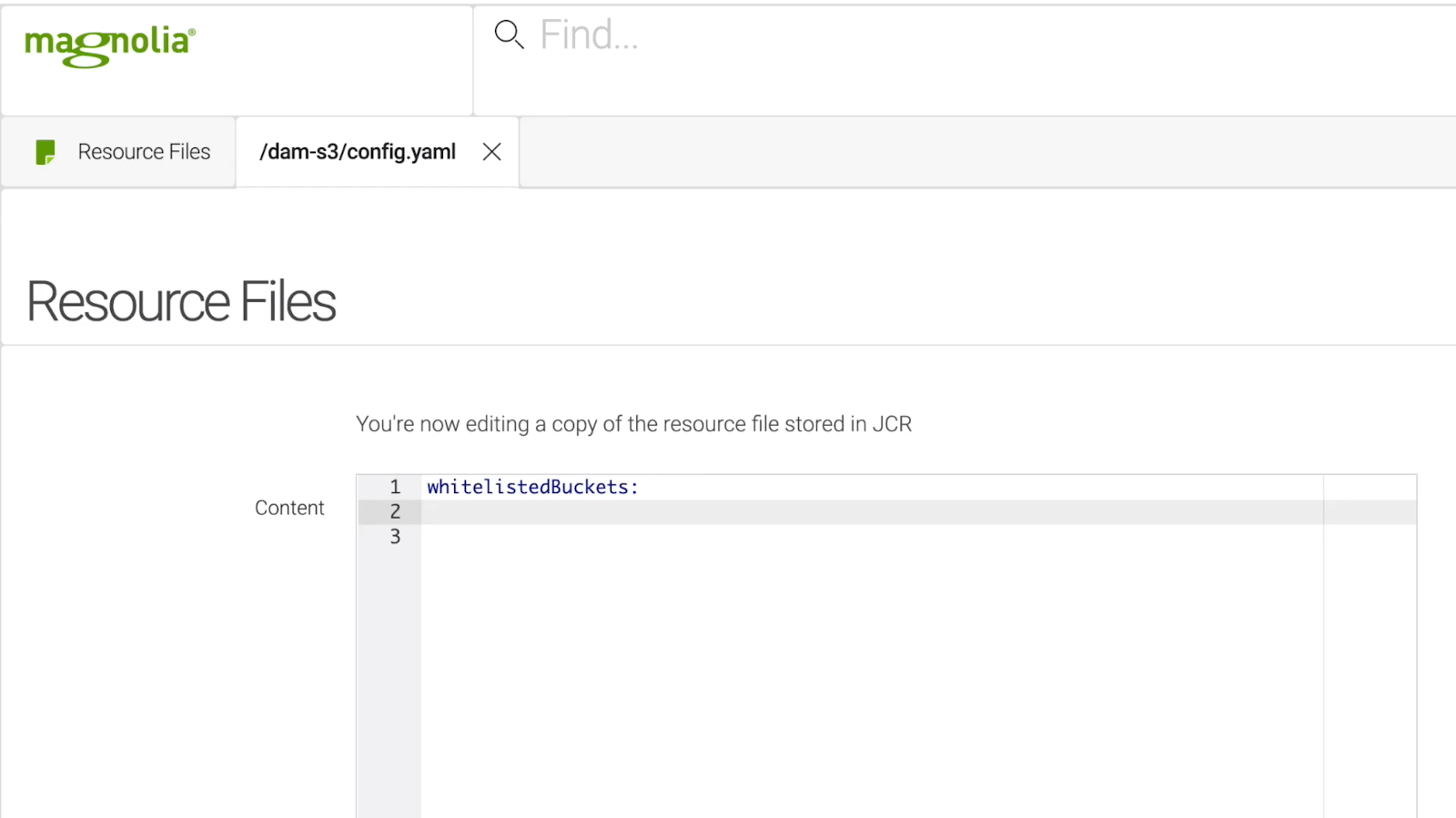This screenshot has height=818, width=1456.
Task: Click the editor gutter below the line numbers
Action: [x=389, y=682]
